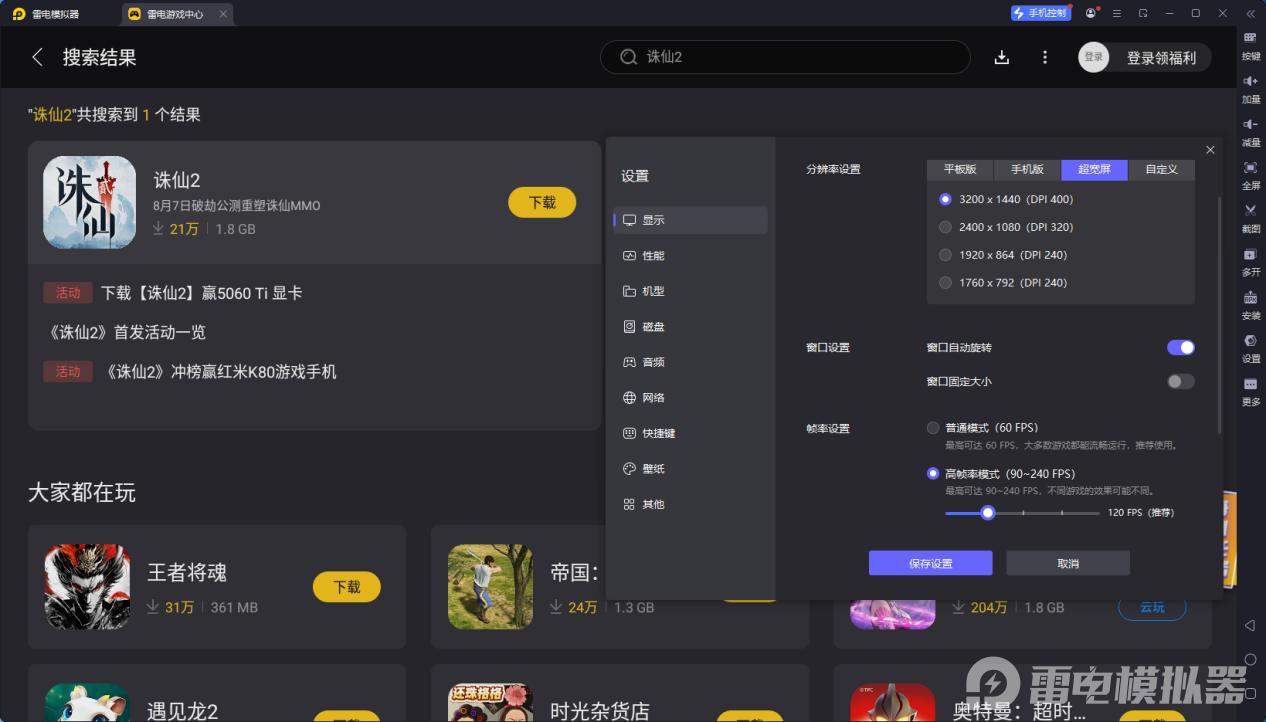The width and height of the screenshot is (1266, 722).
Task: Go back with the arrow beside 搜索结果
Action: click(x=37, y=57)
